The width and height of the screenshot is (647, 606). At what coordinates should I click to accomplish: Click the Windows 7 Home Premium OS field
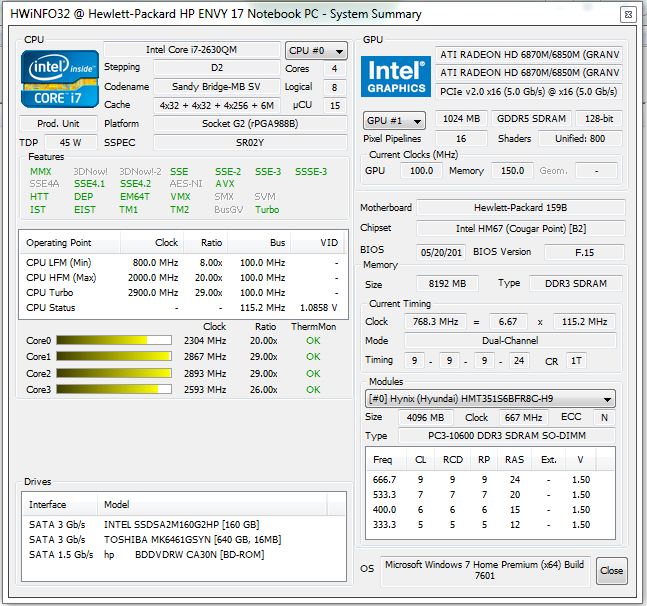click(x=485, y=570)
